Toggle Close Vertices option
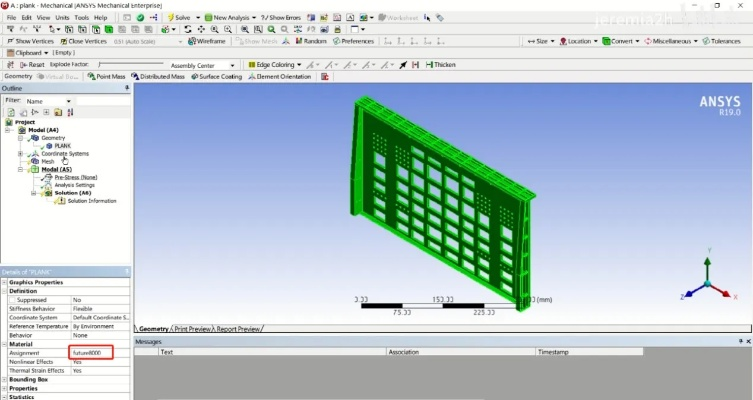Screen dimensions: 753x400 [x=85, y=41]
